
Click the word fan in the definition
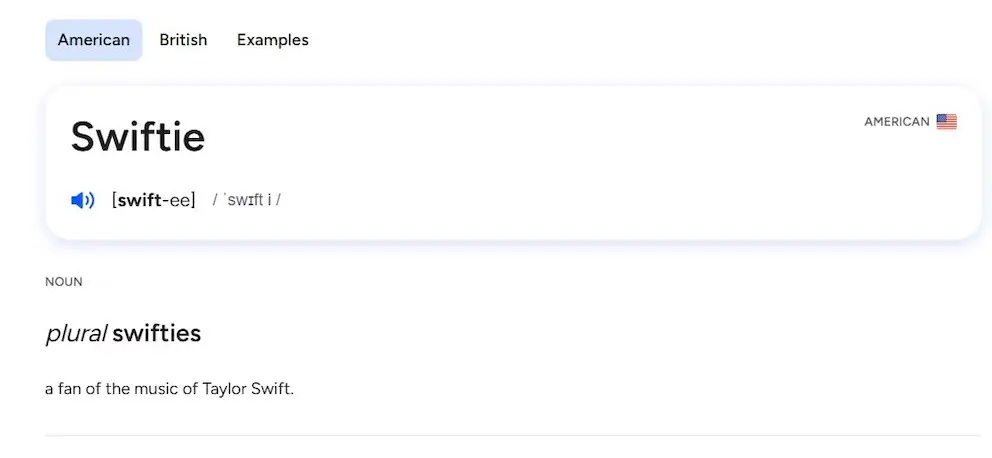(70, 388)
